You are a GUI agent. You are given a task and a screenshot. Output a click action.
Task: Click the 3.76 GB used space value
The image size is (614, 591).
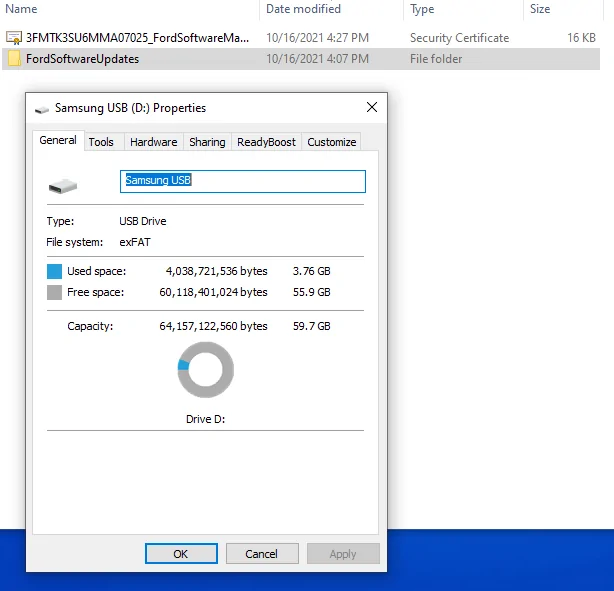(x=312, y=271)
